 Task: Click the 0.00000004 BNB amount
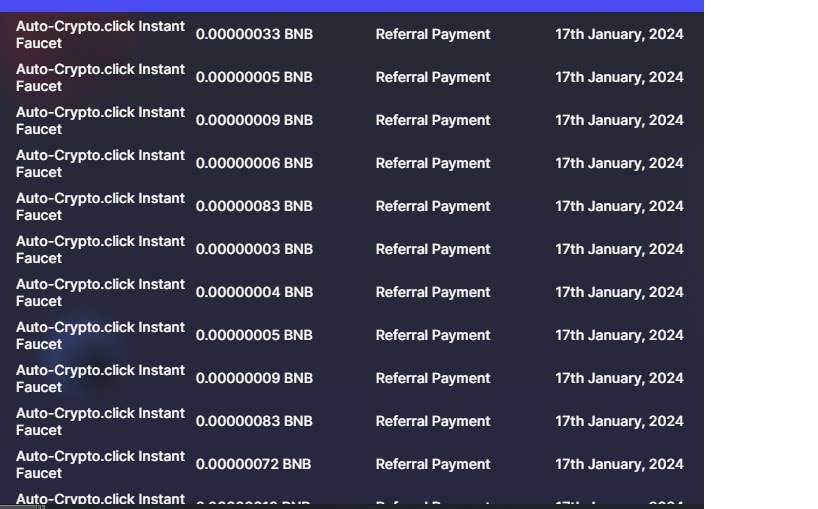tap(254, 292)
